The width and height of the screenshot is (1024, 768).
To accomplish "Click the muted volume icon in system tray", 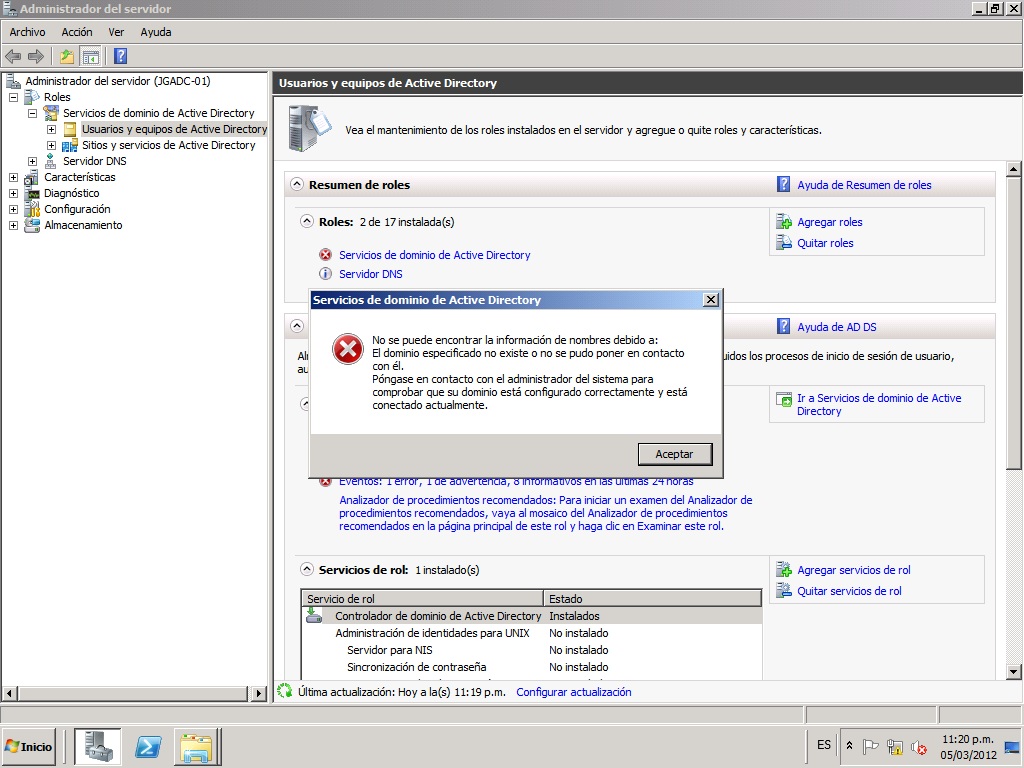I will [918, 748].
